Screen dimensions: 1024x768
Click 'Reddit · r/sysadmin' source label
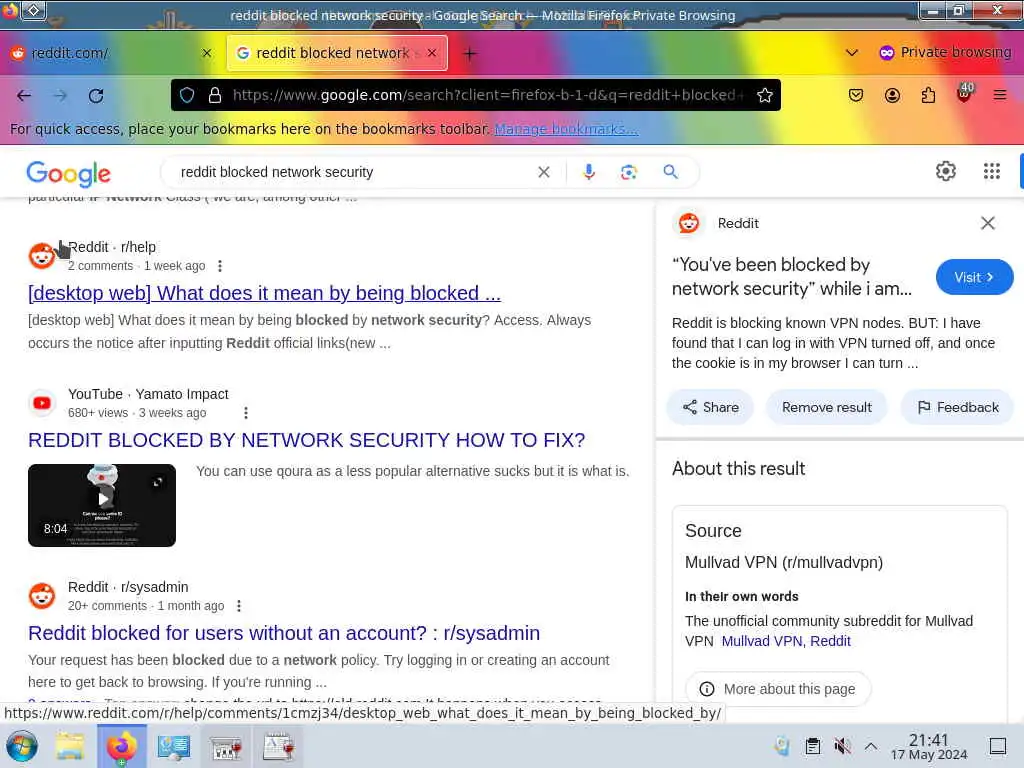click(128, 587)
